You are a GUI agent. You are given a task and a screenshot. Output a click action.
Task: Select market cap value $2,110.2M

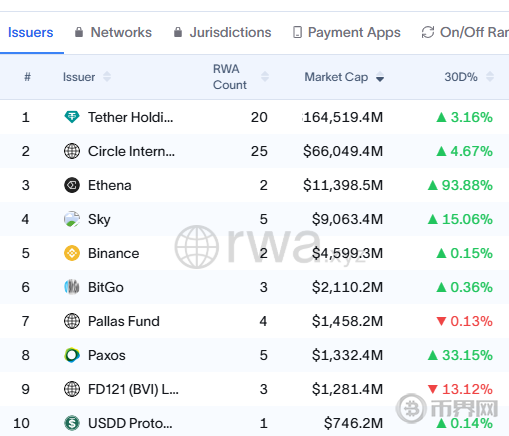[x=347, y=287]
